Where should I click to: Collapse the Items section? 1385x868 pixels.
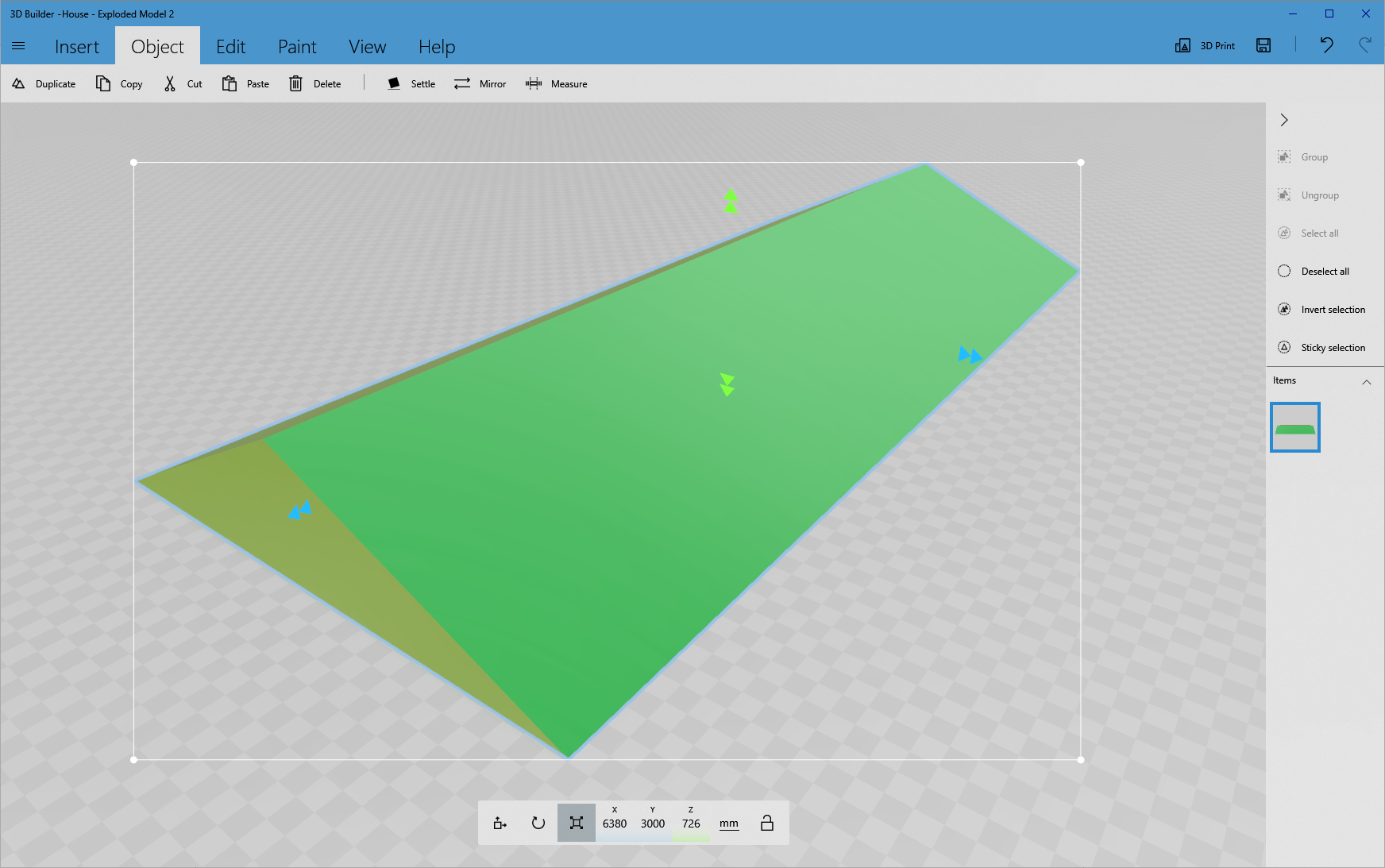click(1367, 382)
